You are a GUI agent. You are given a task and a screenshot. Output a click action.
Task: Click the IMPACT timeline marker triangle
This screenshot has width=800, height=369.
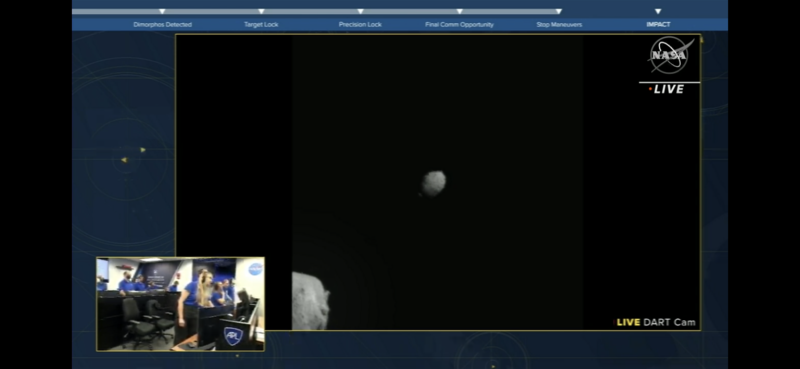pos(658,11)
